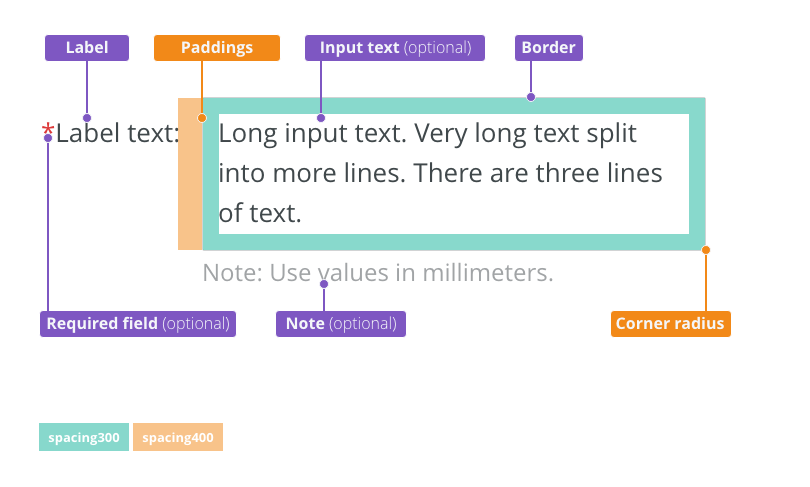The height and width of the screenshot is (487, 810).
Task: Click the spacing300 teal swatch
Action: click(84, 437)
